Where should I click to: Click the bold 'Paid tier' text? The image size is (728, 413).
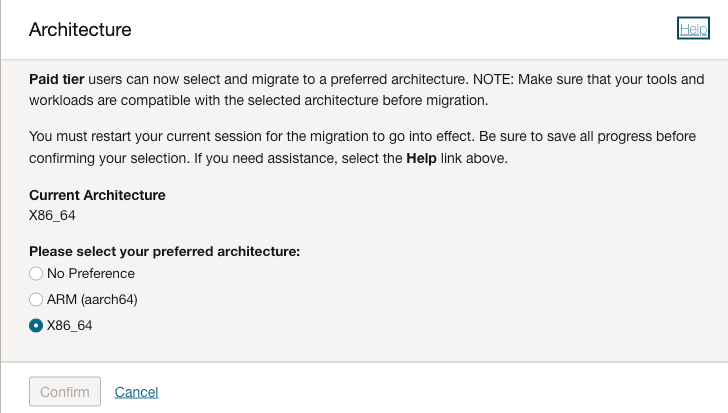point(59,79)
